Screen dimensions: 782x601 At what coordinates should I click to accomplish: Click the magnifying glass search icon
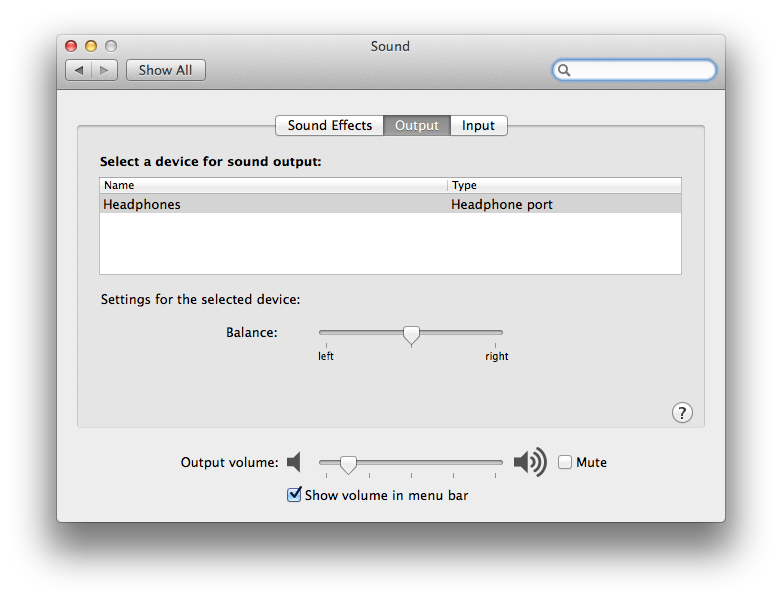(x=564, y=70)
